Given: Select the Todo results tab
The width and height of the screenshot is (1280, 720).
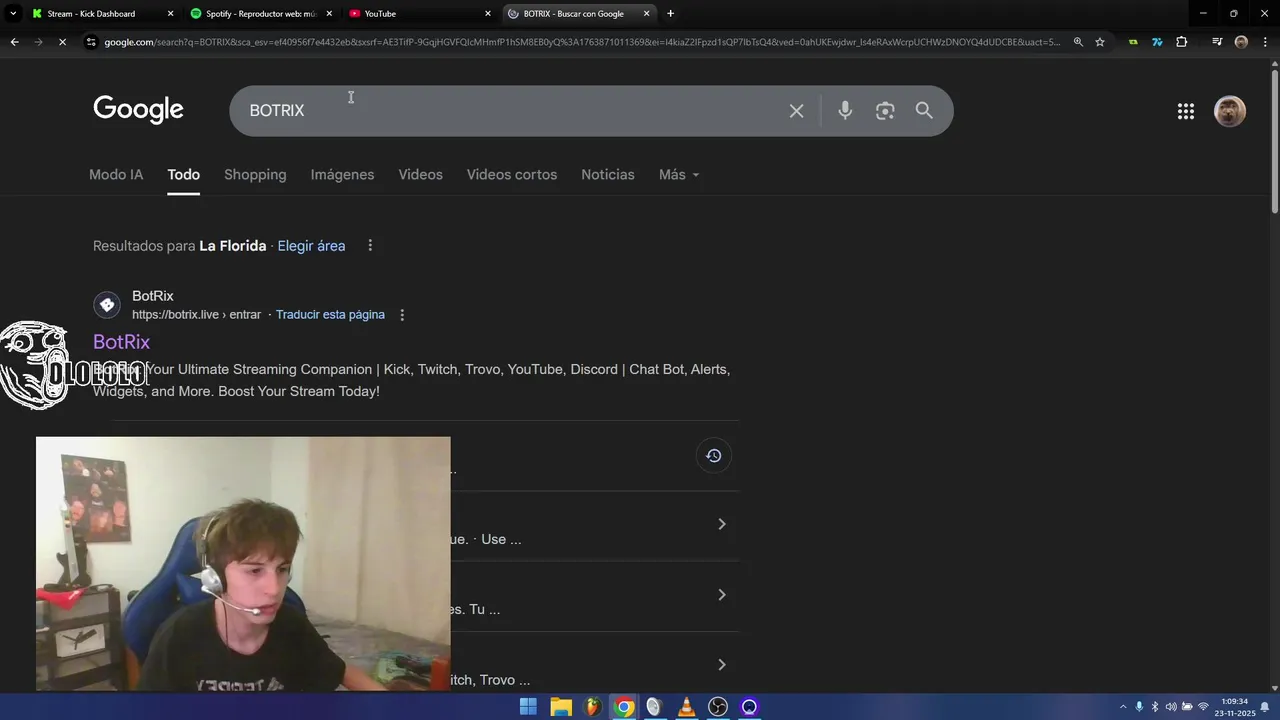Looking at the screenshot, I should coord(184,175).
